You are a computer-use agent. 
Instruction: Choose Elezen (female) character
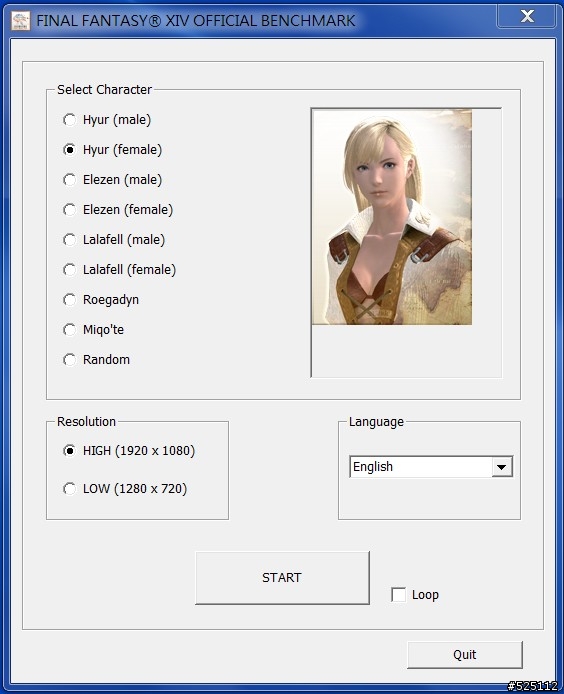coord(118,209)
